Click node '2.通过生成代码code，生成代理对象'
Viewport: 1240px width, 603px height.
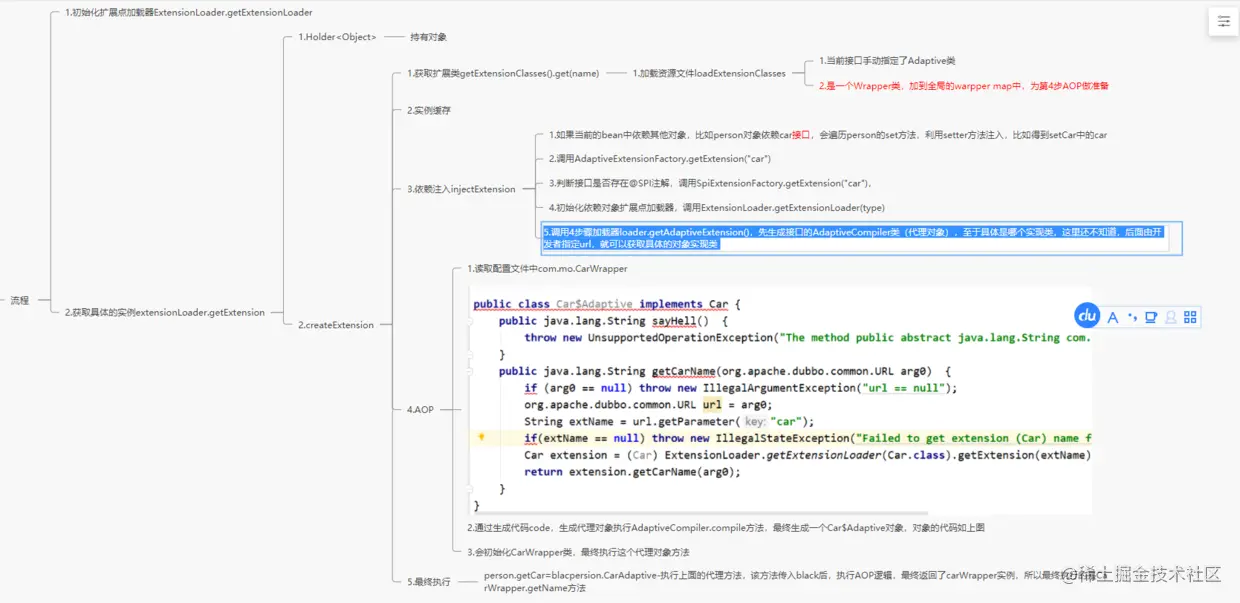(726, 527)
